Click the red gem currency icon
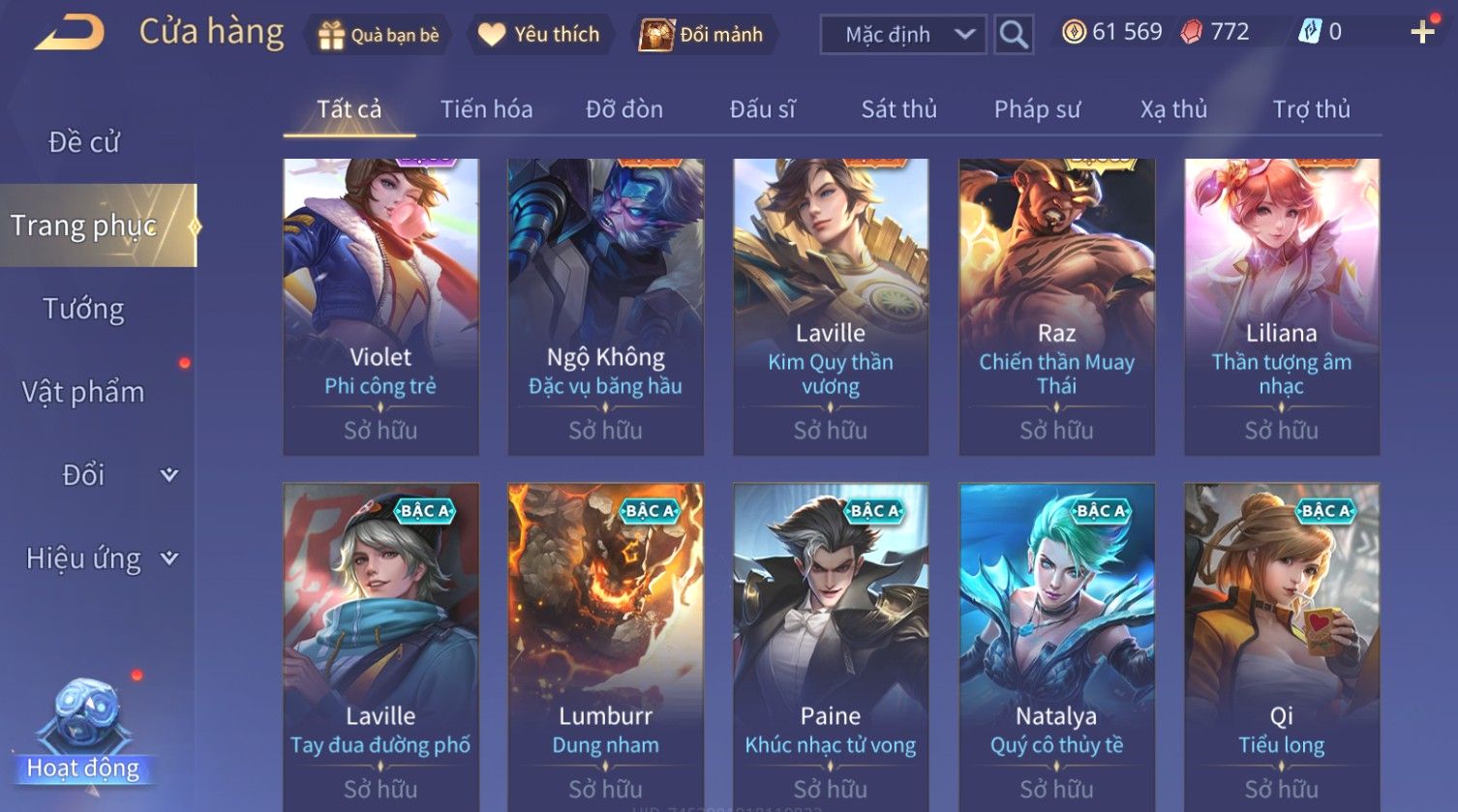This screenshot has height=812, width=1458. [x=1192, y=32]
